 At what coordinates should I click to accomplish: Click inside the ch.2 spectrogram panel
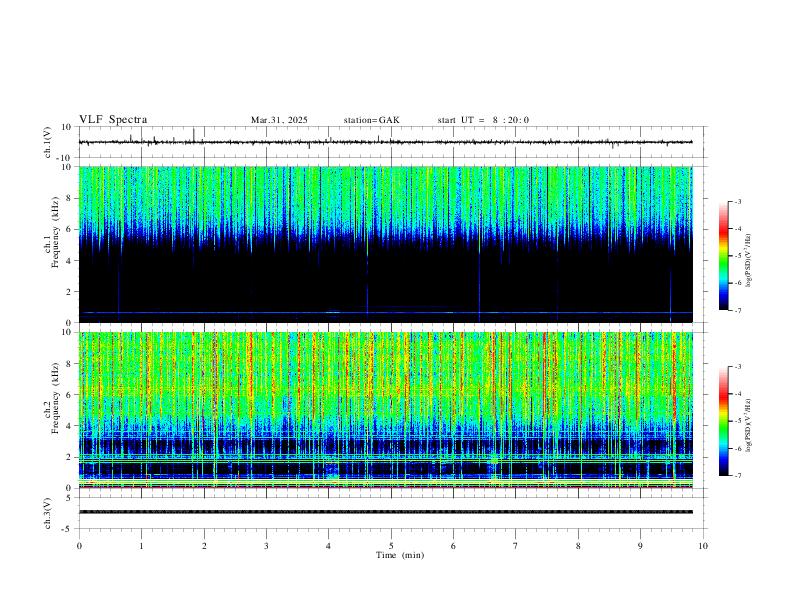[x=386, y=410]
